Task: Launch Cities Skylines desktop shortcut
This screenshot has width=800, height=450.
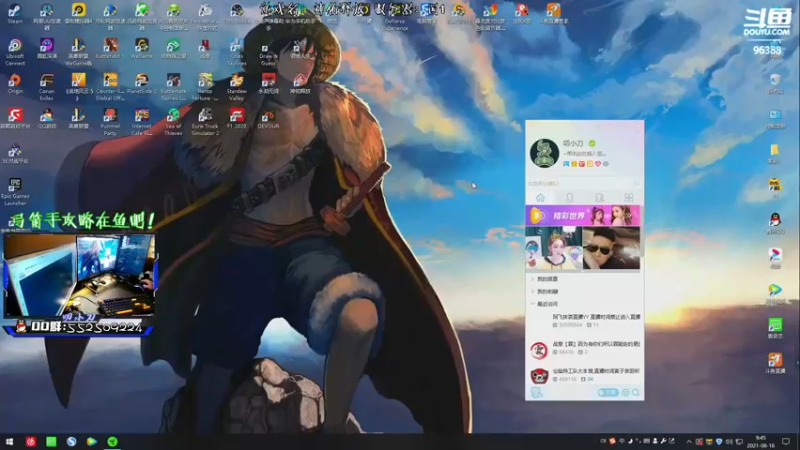Action: (x=236, y=52)
